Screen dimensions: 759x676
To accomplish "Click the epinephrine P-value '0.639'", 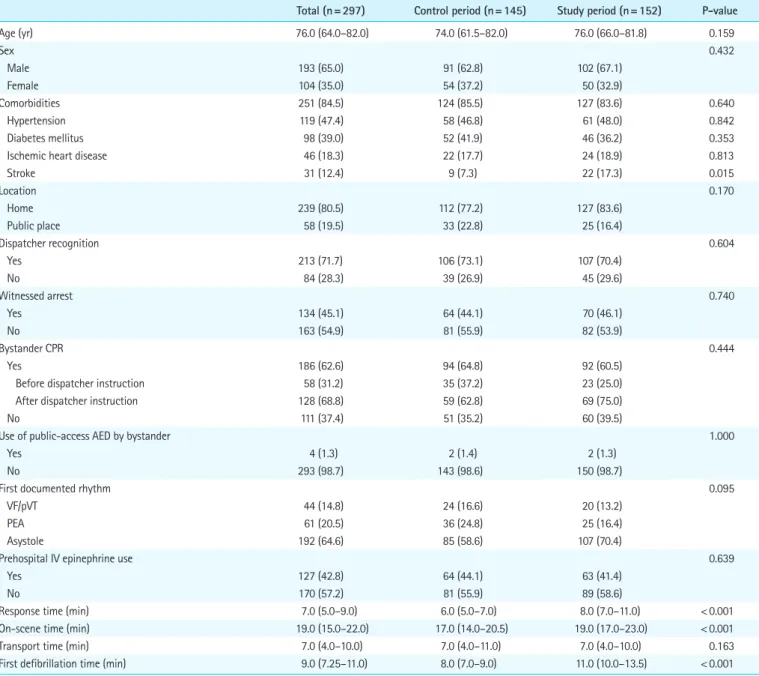I will coord(721,559).
